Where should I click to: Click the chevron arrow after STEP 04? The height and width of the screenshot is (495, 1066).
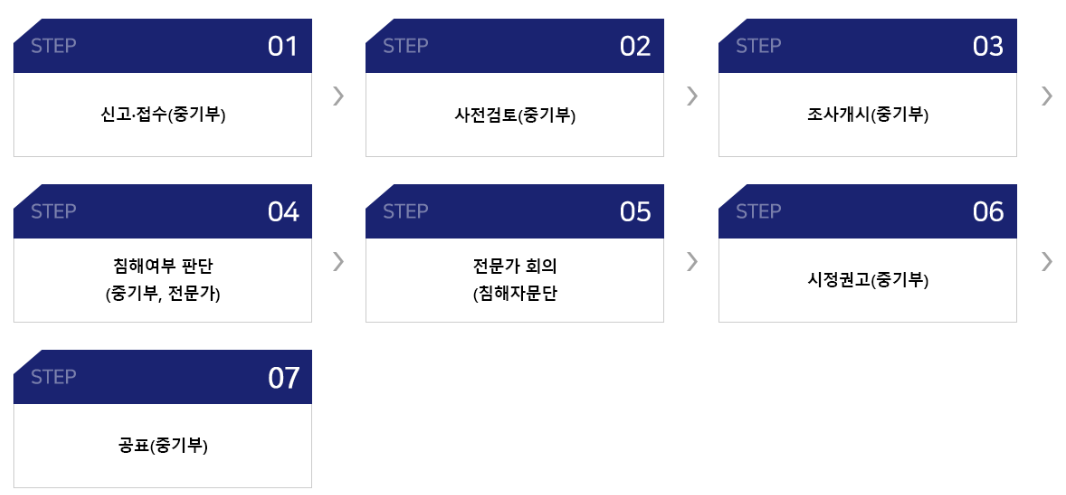point(339,262)
